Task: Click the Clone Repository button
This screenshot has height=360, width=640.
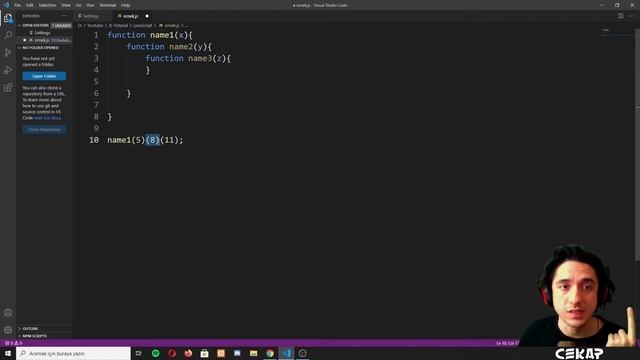Action: [44, 130]
